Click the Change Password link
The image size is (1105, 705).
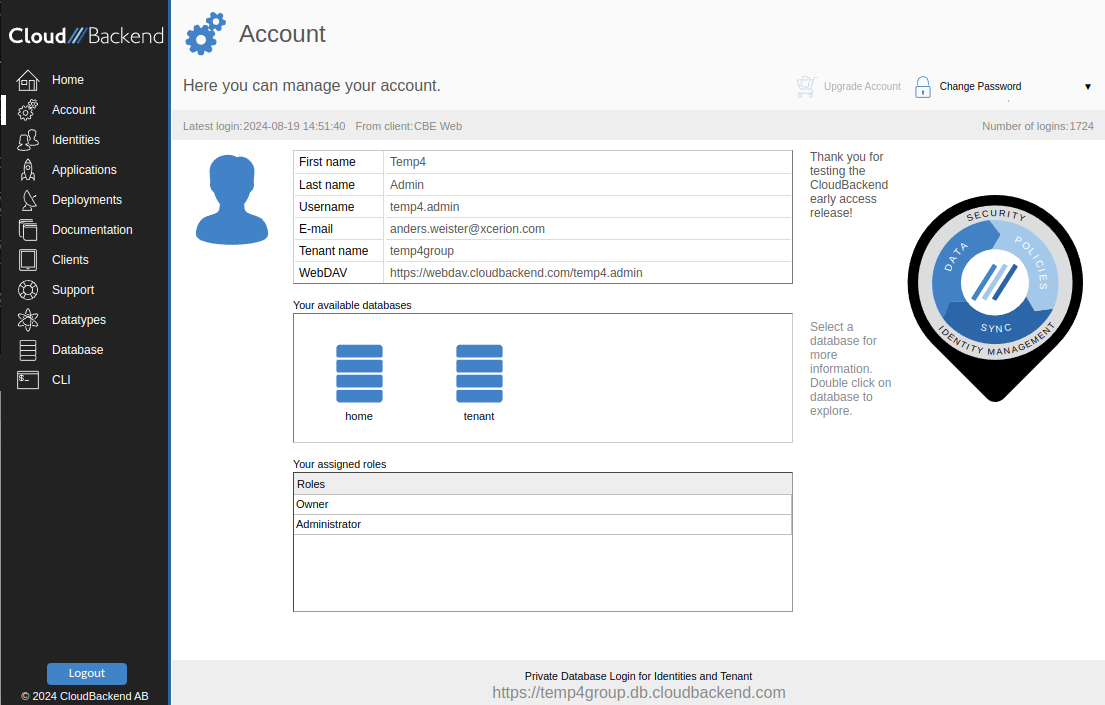(980, 87)
